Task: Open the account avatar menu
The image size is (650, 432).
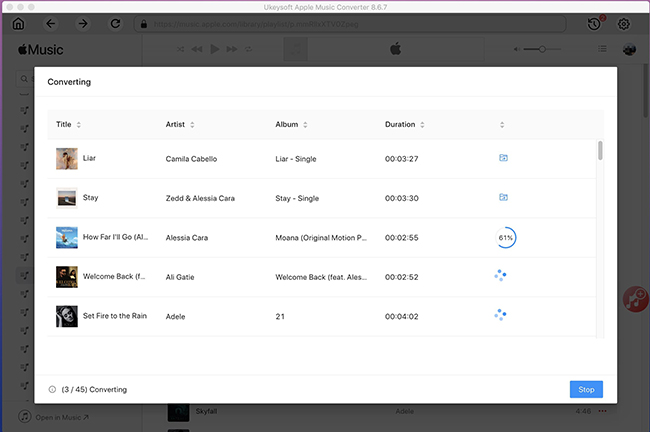Action: [629, 49]
